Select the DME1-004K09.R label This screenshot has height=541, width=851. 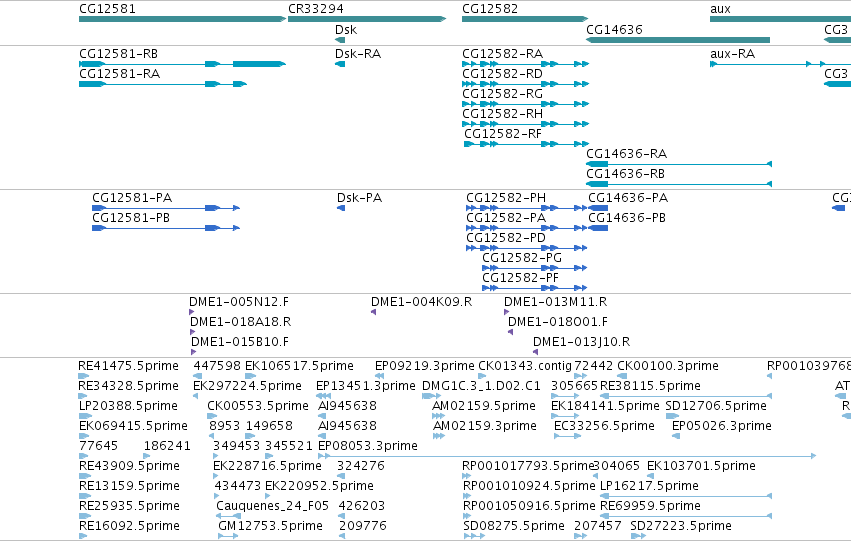click(x=422, y=302)
